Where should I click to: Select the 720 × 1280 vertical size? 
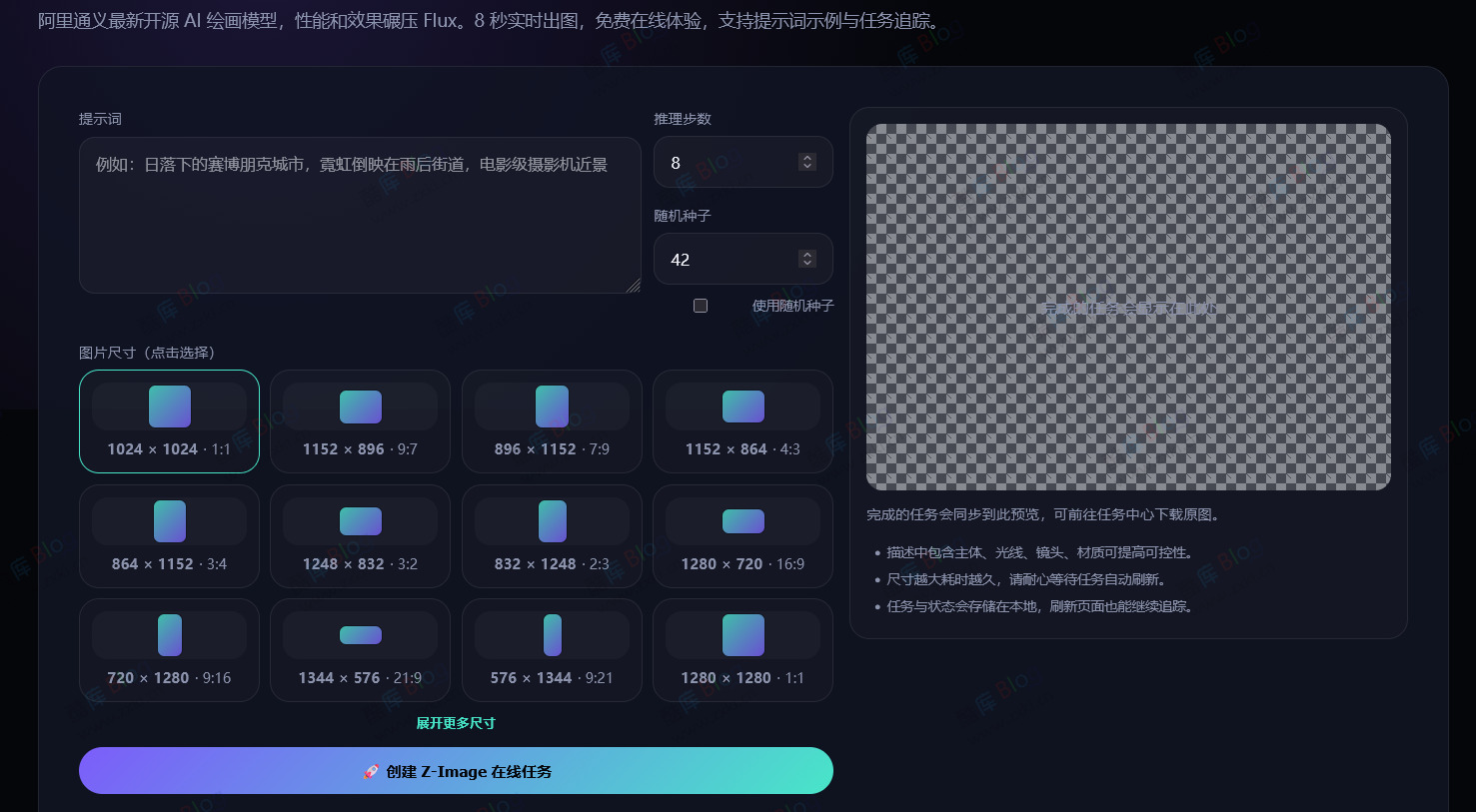point(168,649)
